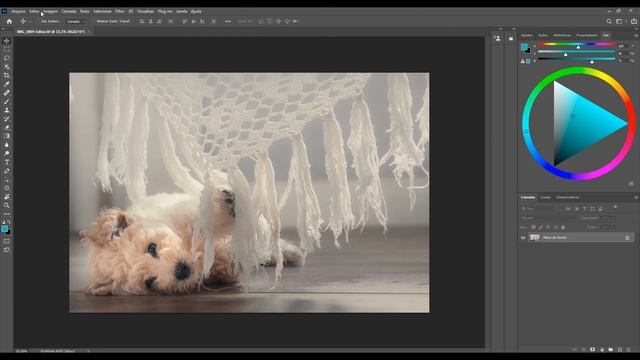Select the Zoom tool
Image resolution: width=640 pixels, height=360 pixels.
tap(7, 205)
